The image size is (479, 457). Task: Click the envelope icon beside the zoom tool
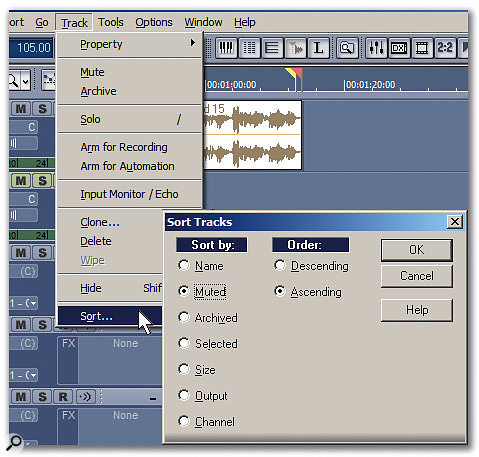coord(49,80)
